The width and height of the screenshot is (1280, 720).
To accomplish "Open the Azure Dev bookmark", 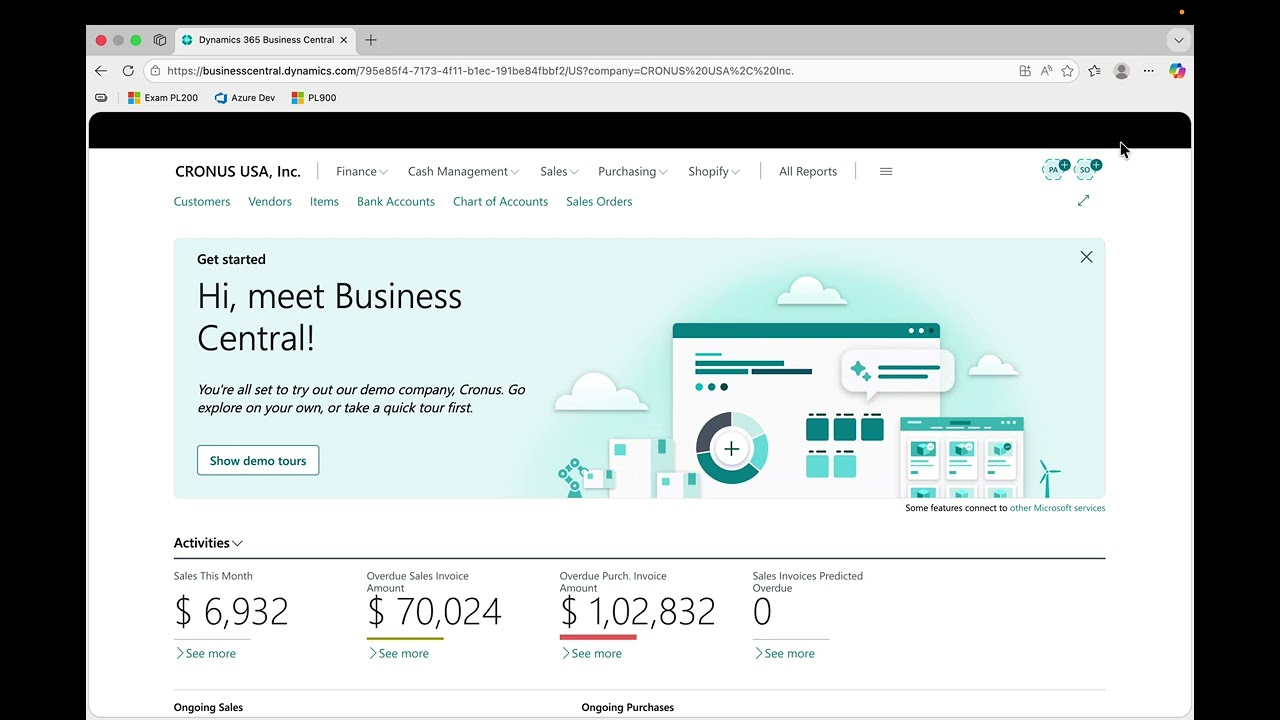I will [x=245, y=98].
